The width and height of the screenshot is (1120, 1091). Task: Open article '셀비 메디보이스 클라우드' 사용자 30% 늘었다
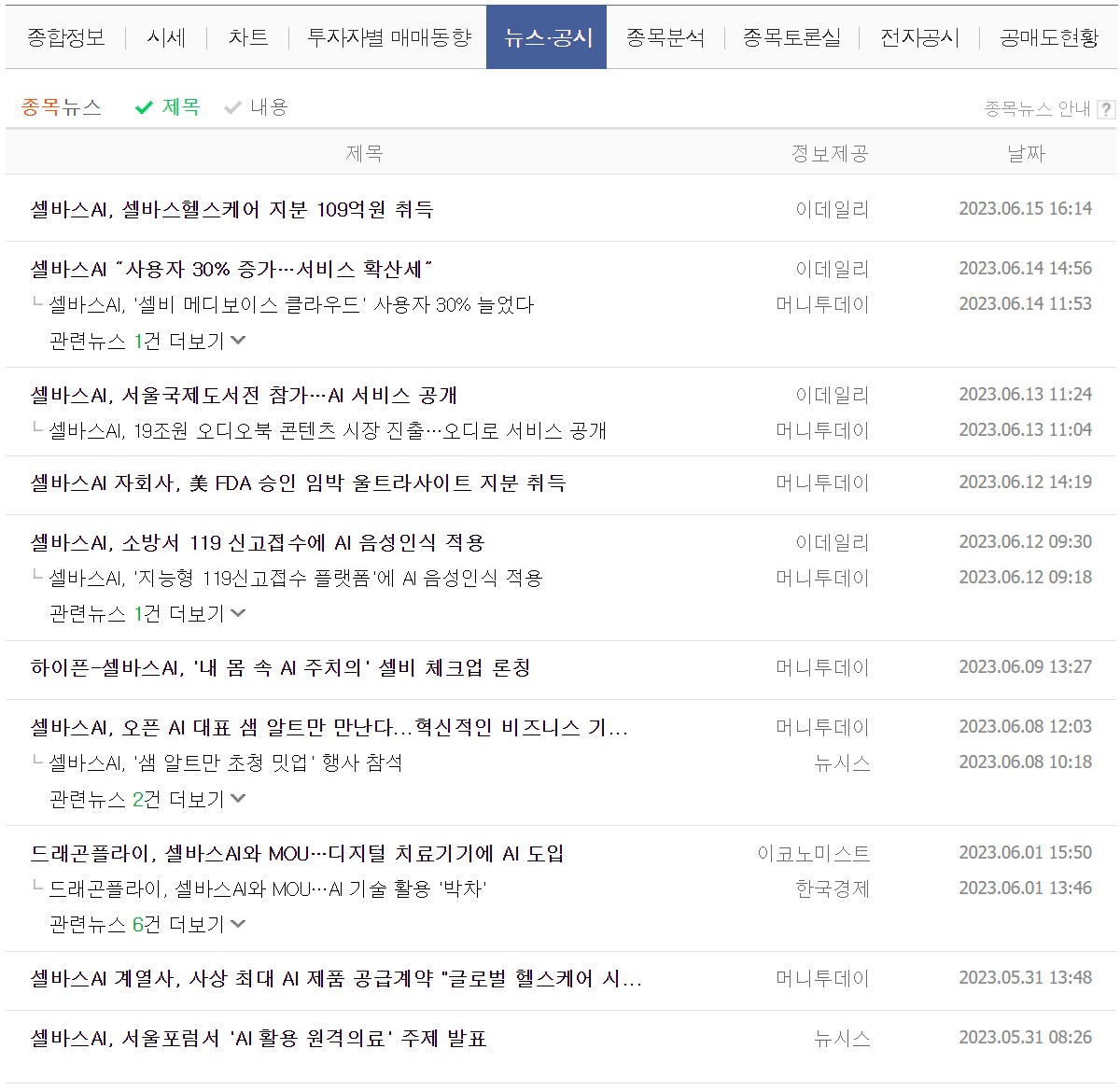click(291, 304)
